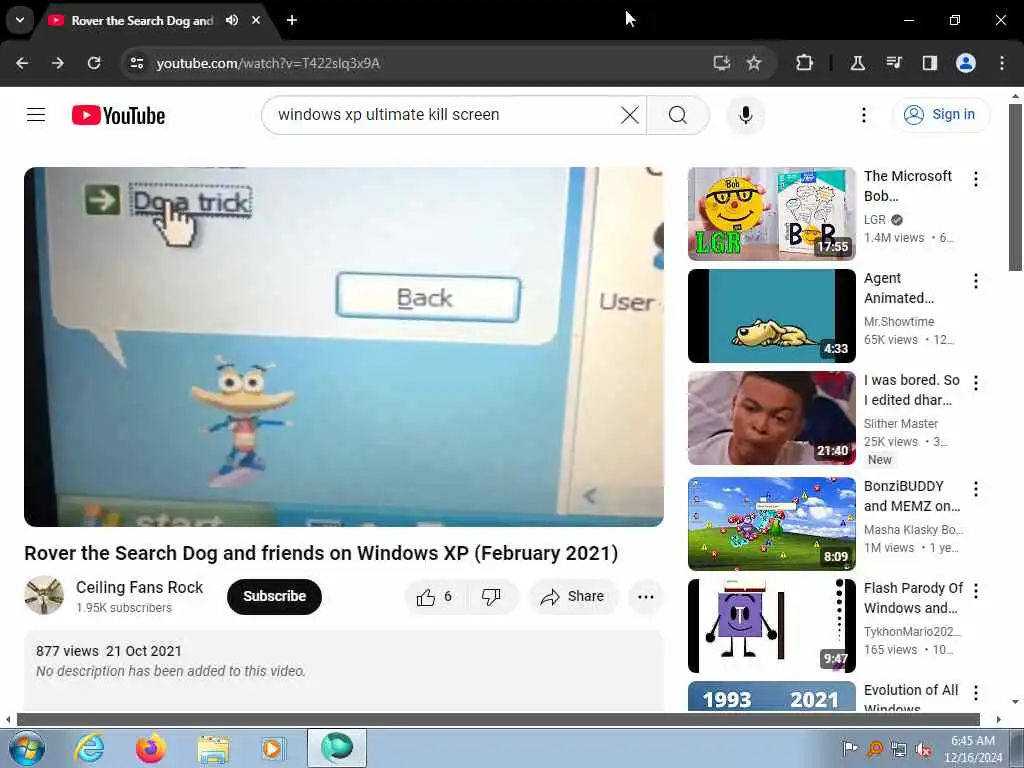Open the Agent Animated thumbnail
1024x768 pixels.
tap(771, 316)
